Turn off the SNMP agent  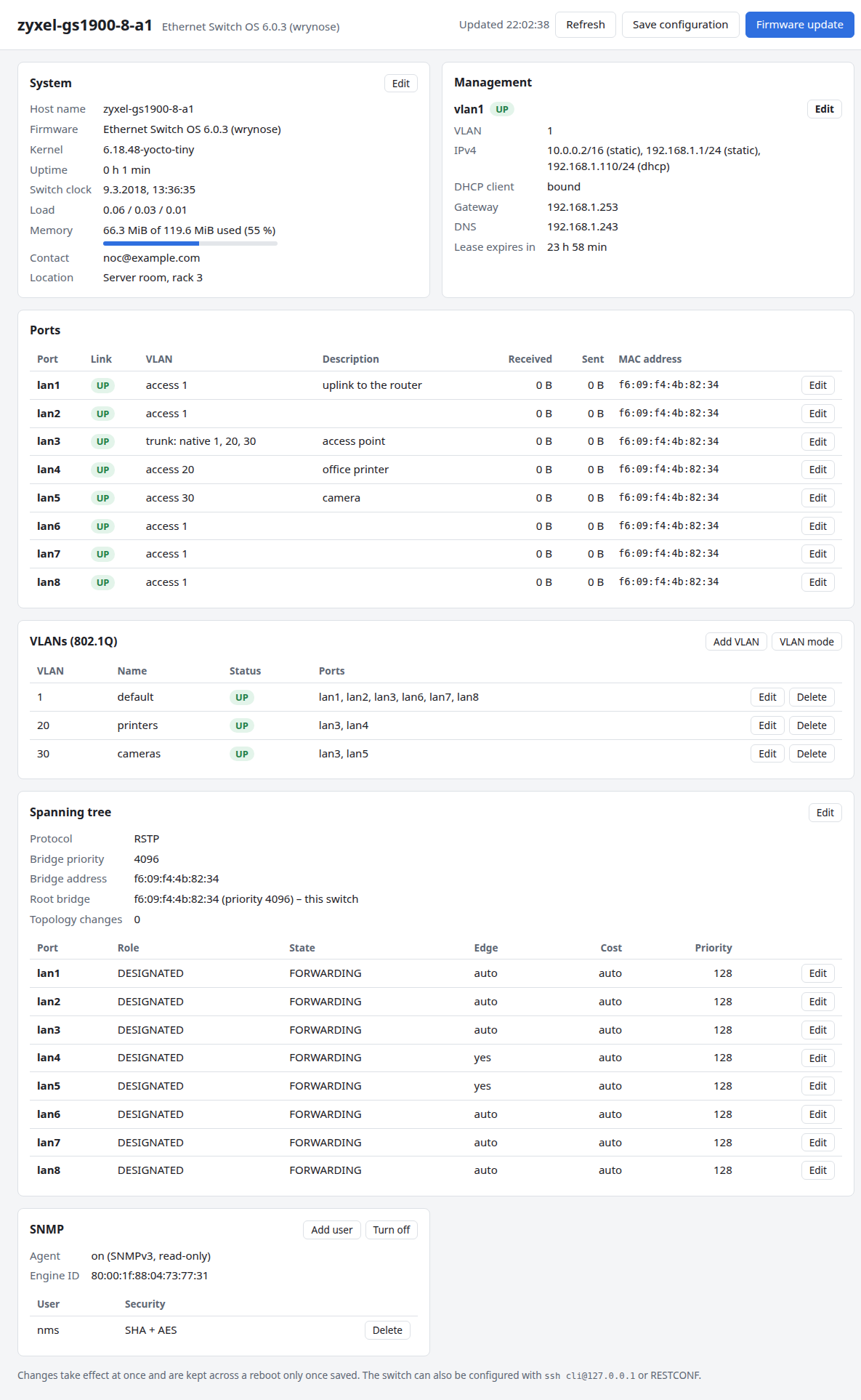391,1230
